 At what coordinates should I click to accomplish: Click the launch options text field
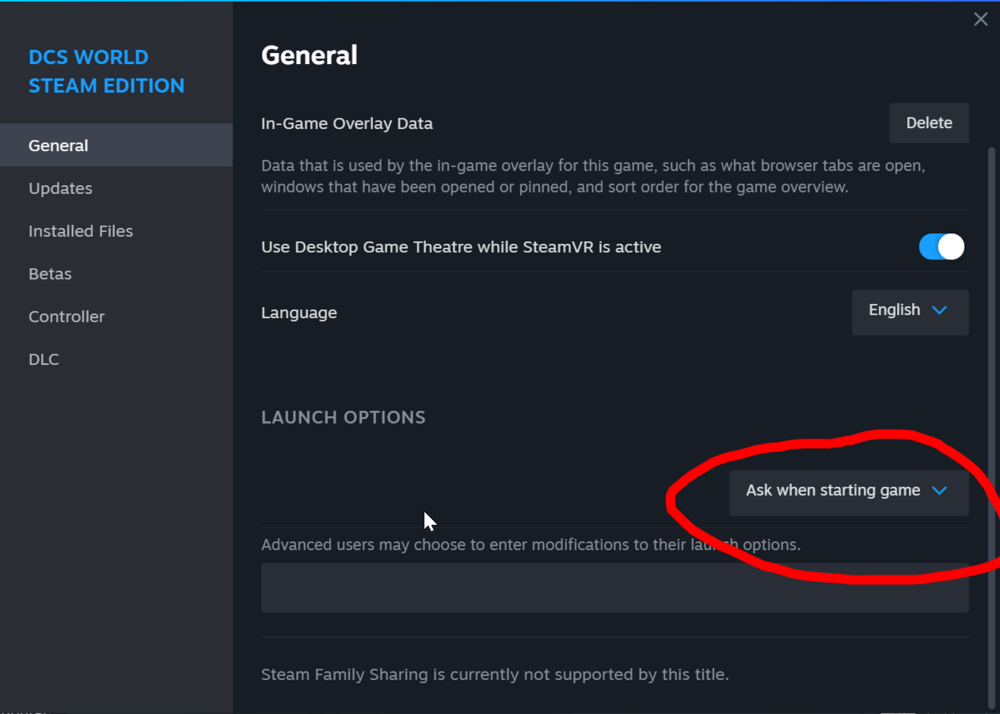(614, 588)
